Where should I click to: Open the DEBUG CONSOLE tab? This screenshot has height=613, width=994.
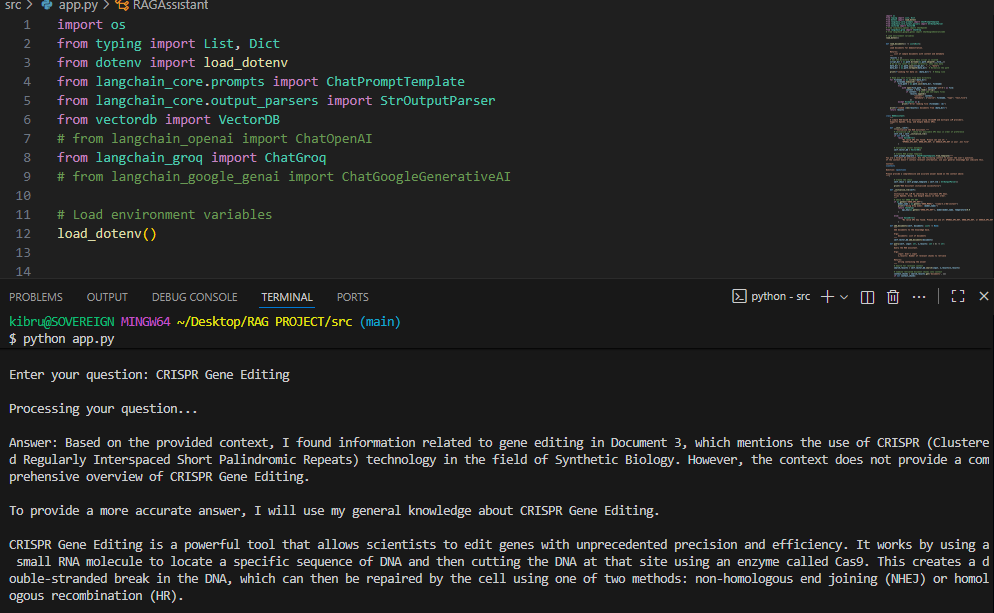pos(194,296)
